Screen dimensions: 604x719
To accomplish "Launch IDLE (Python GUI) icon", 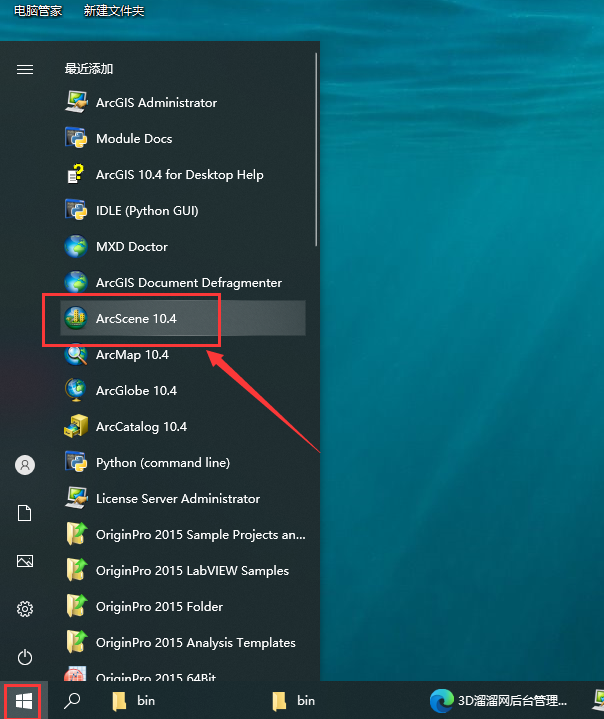I will tap(76, 210).
